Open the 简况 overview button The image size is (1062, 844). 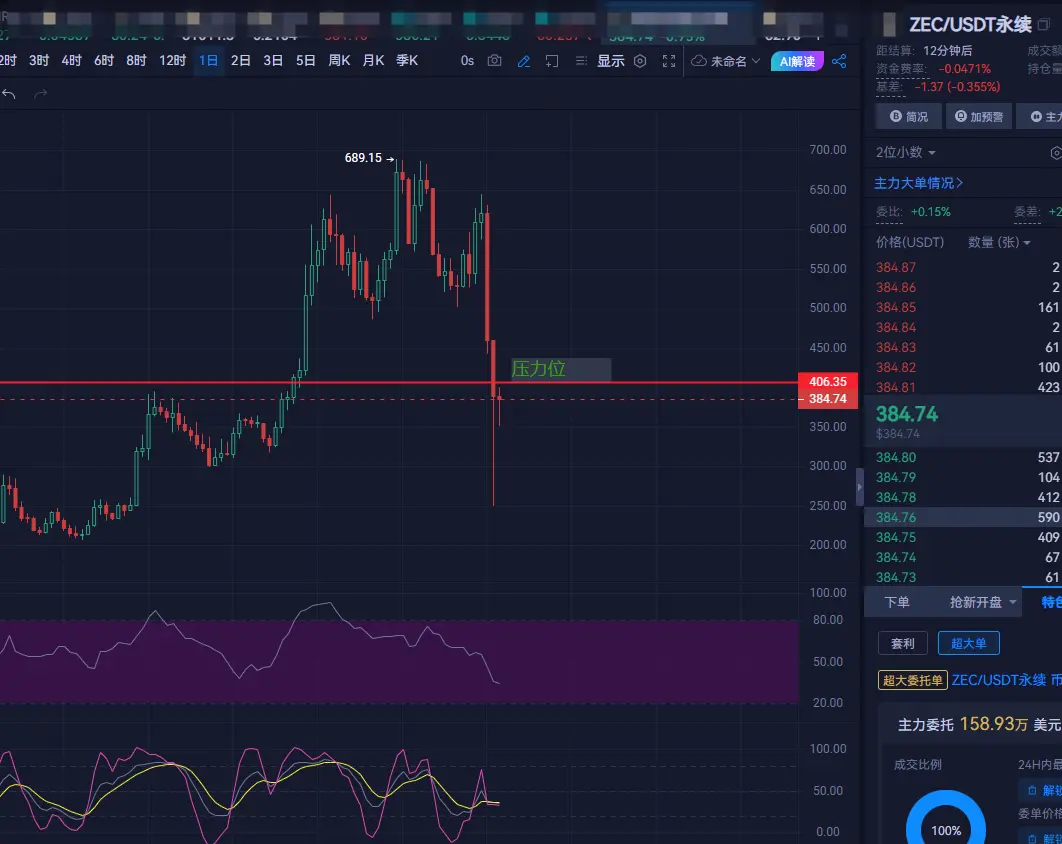[909, 117]
